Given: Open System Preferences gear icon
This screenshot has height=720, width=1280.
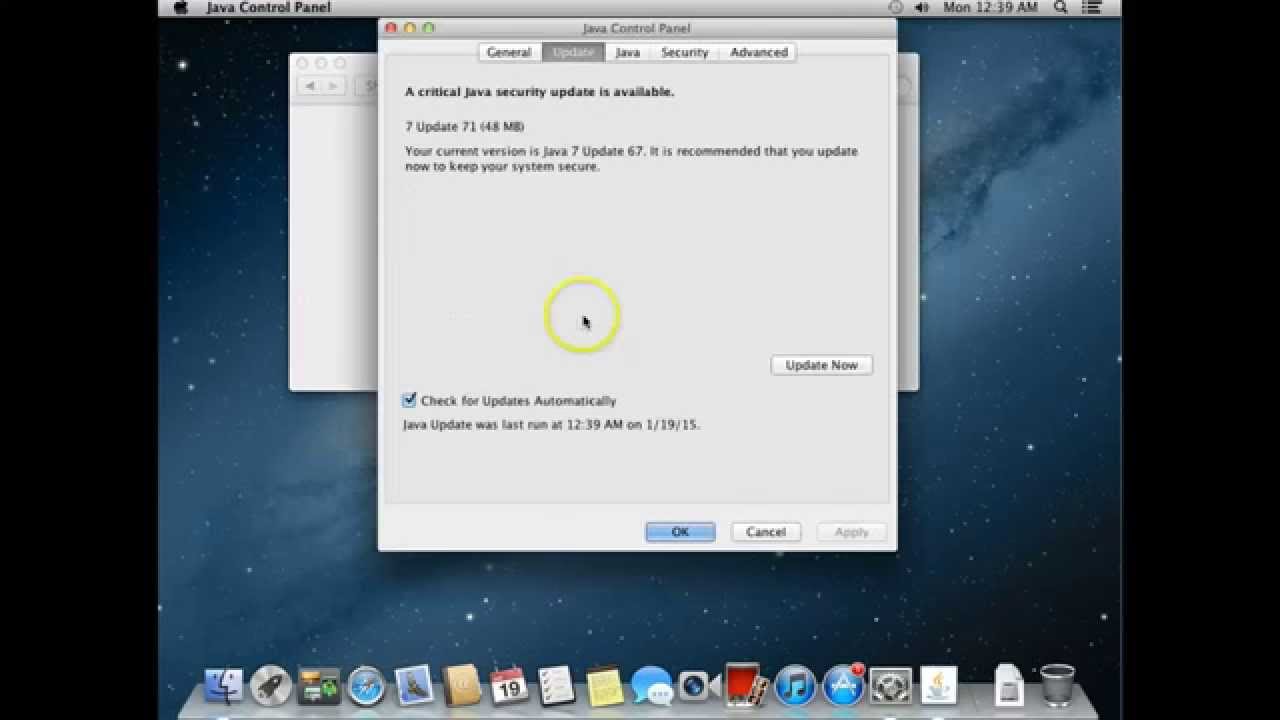Looking at the screenshot, I should coord(890,686).
